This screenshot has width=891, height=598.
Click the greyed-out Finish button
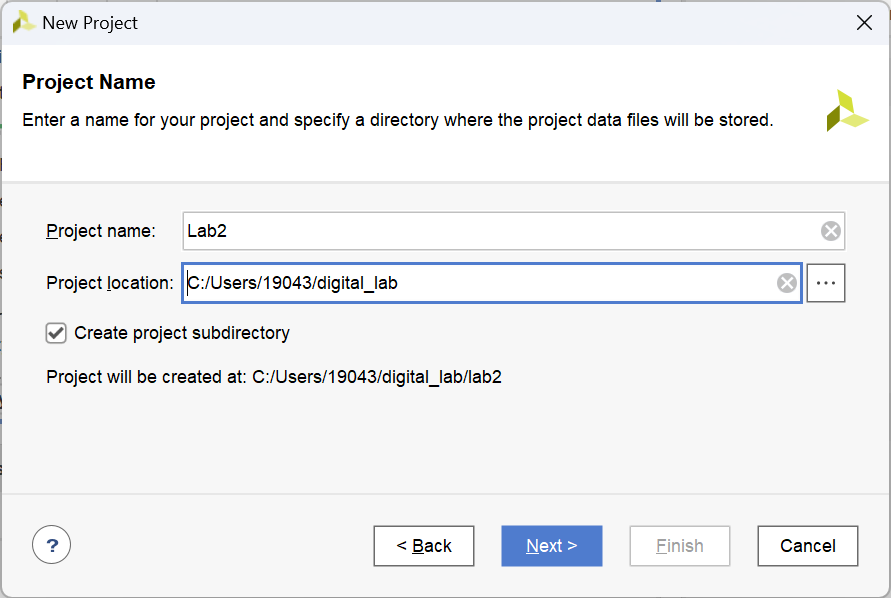pyautogui.click(x=680, y=546)
